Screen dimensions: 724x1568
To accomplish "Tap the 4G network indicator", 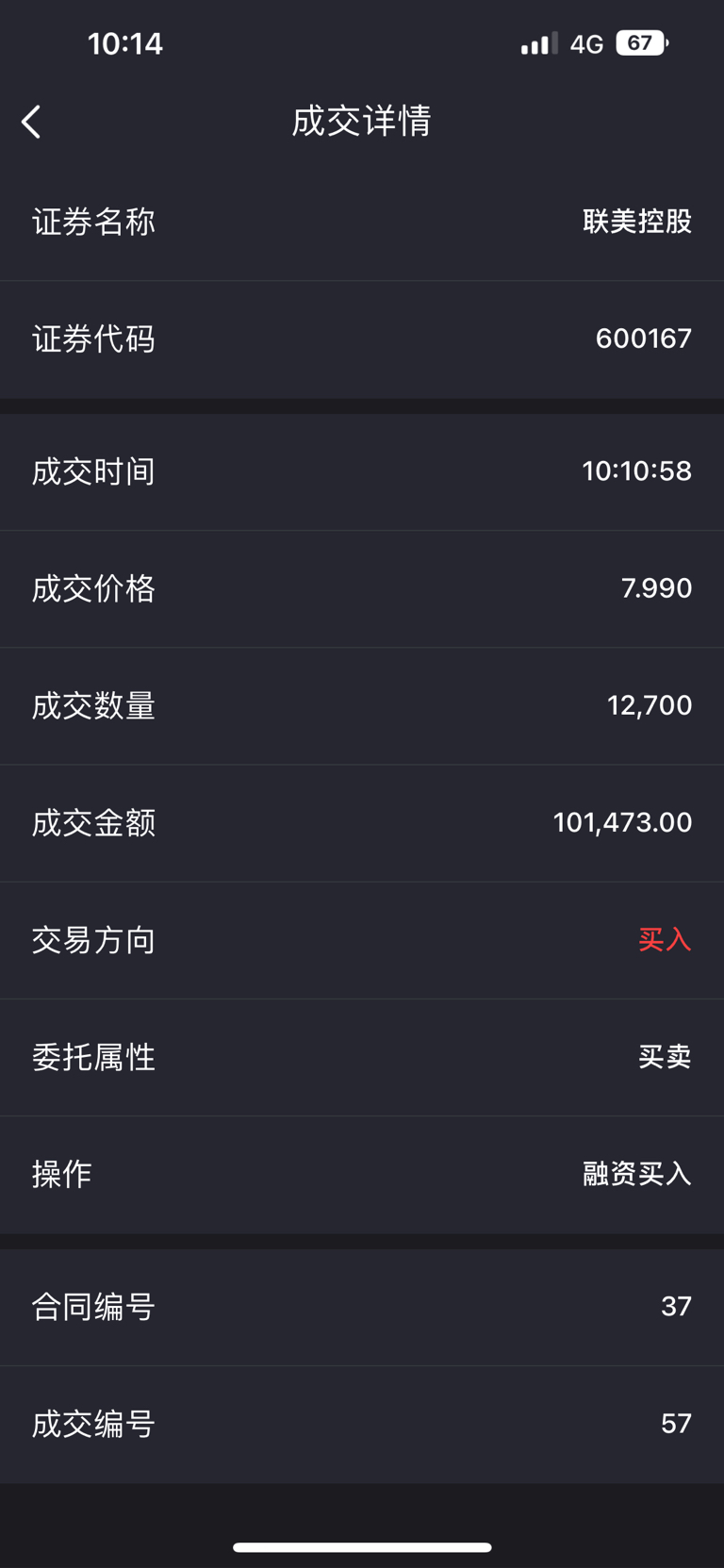I will [x=586, y=44].
